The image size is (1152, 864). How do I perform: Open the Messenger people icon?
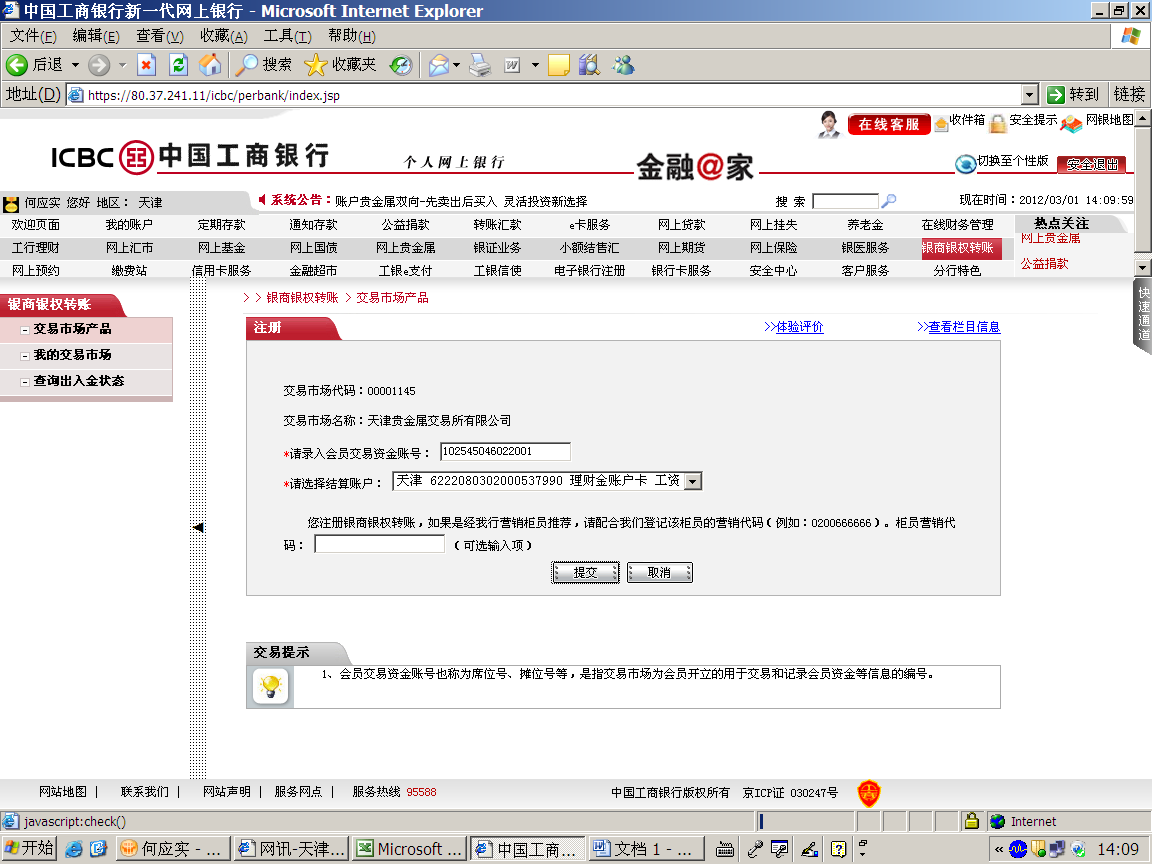623,65
